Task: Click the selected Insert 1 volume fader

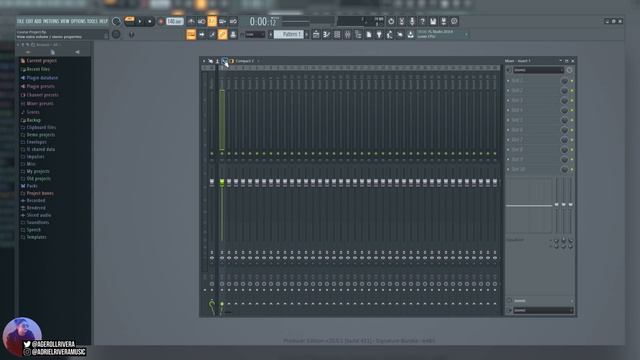Action: click(222, 182)
